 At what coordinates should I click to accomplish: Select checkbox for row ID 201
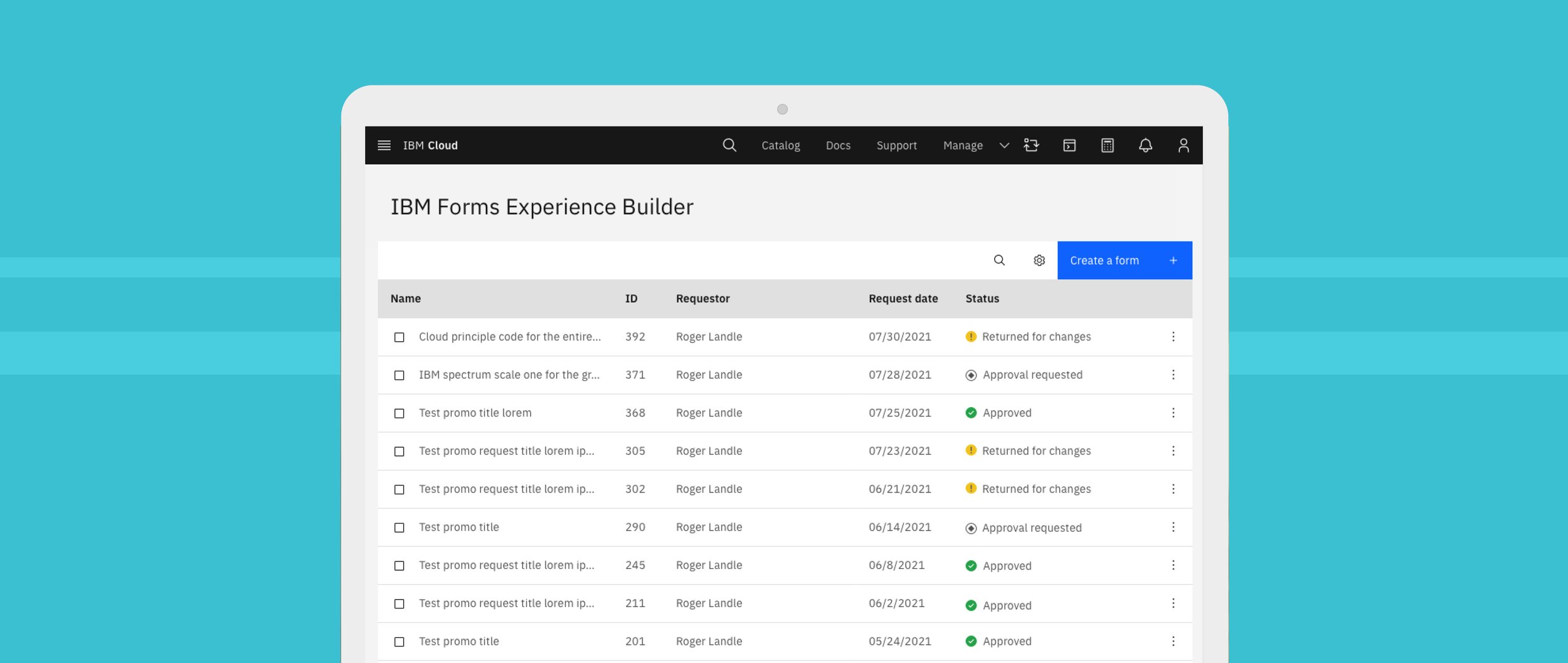click(x=399, y=642)
